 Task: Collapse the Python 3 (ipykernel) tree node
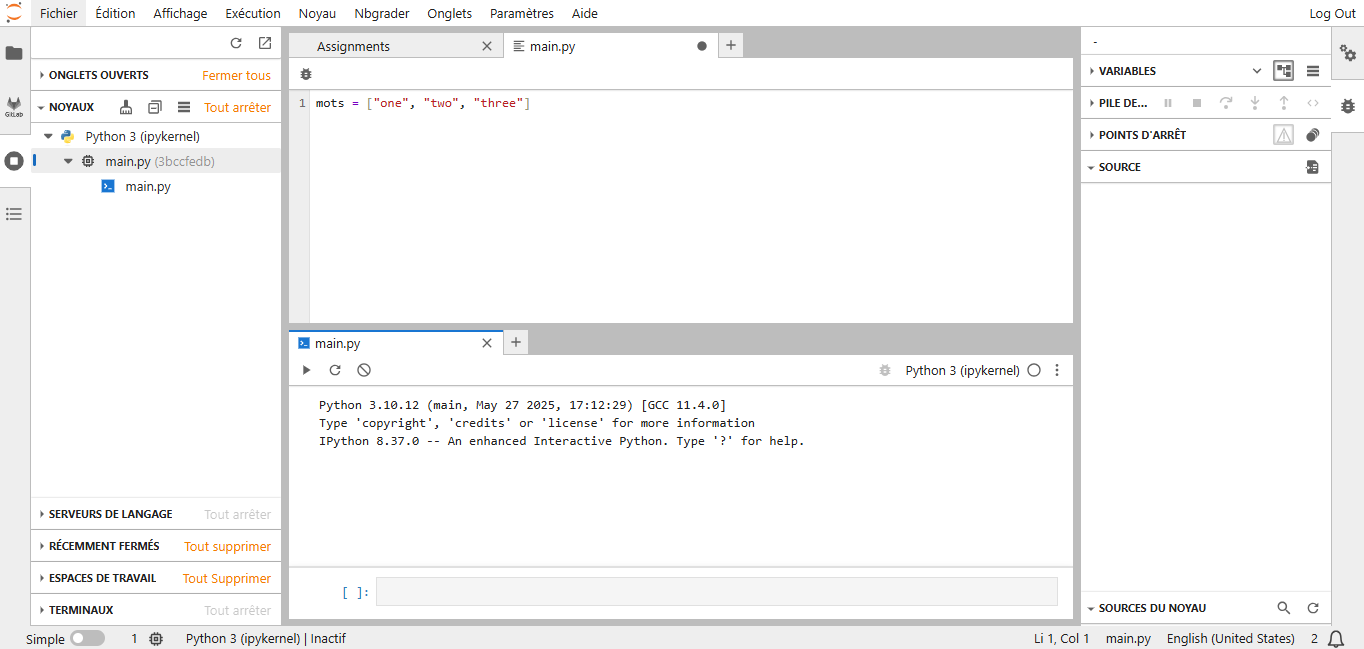(48, 136)
